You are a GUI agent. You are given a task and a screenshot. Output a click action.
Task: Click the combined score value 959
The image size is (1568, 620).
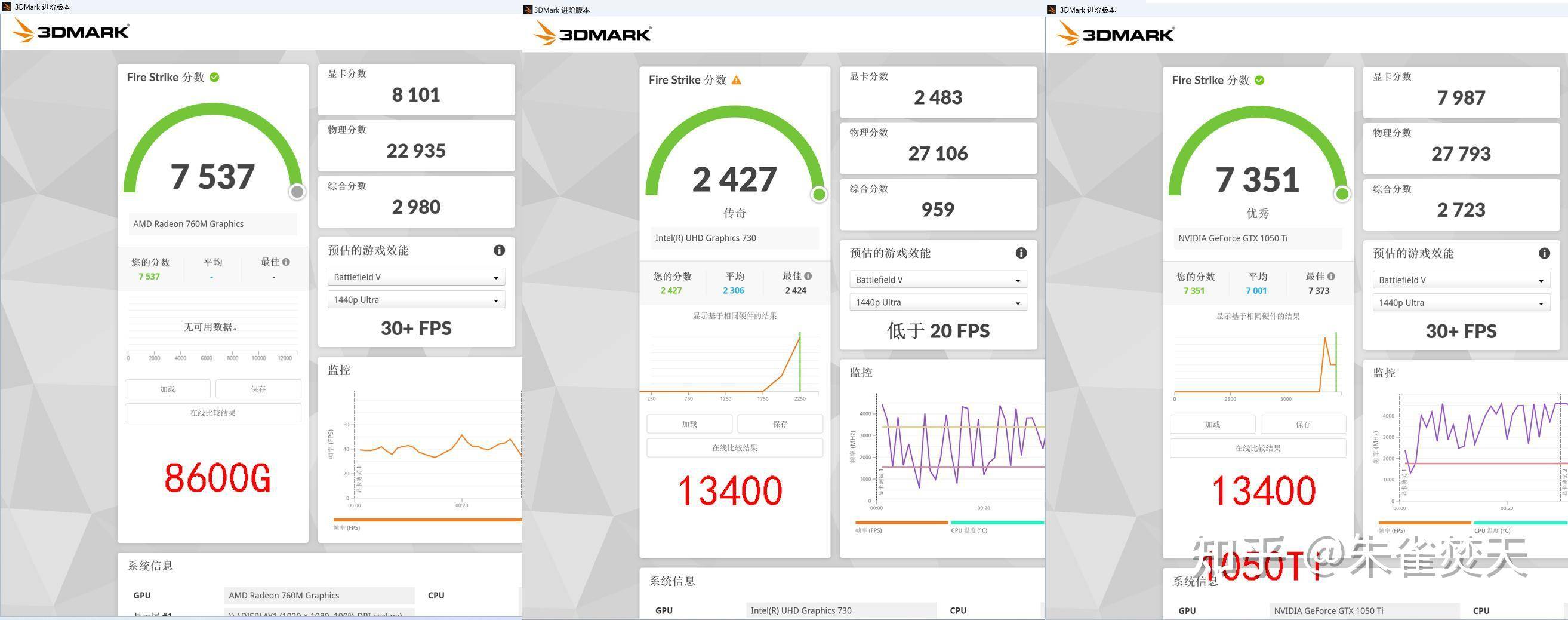click(x=938, y=209)
